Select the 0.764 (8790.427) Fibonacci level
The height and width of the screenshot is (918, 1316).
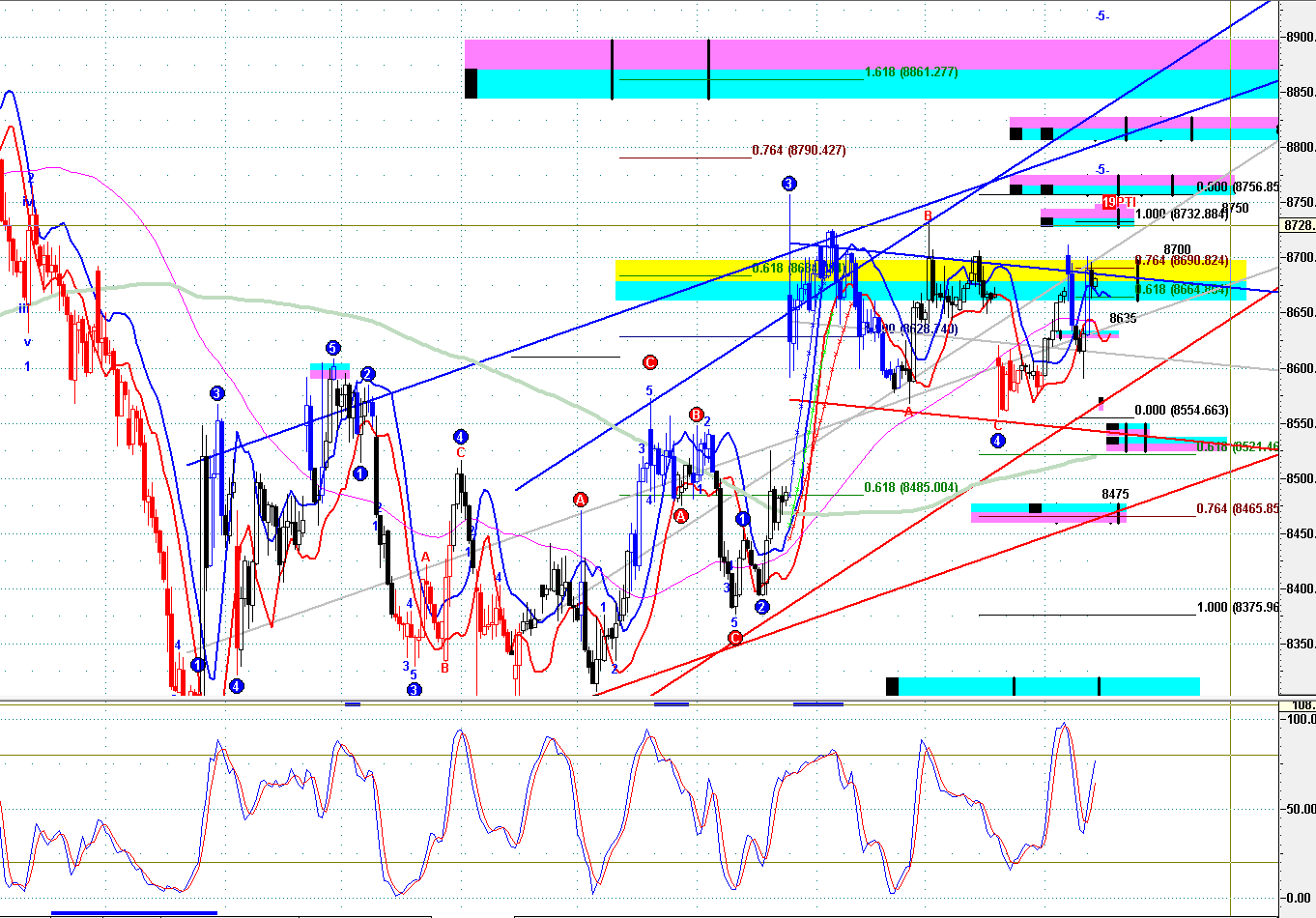(798, 151)
